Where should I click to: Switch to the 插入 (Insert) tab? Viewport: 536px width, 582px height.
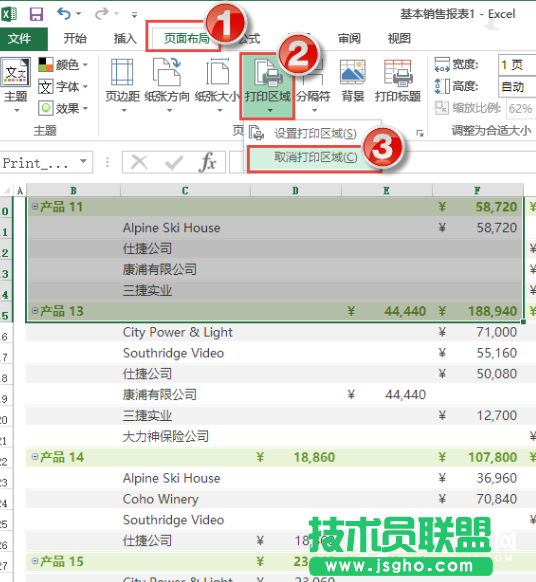tap(125, 38)
